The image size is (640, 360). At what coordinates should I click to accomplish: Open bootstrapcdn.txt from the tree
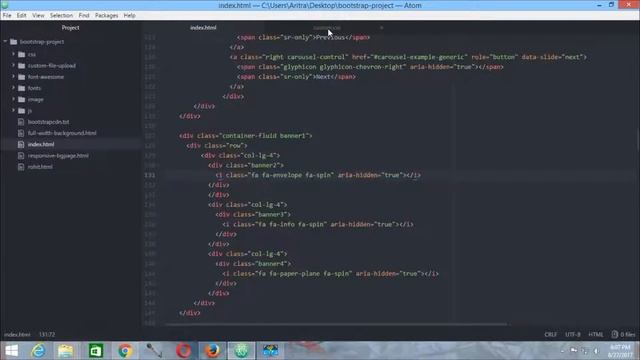(x=48, y=122)
